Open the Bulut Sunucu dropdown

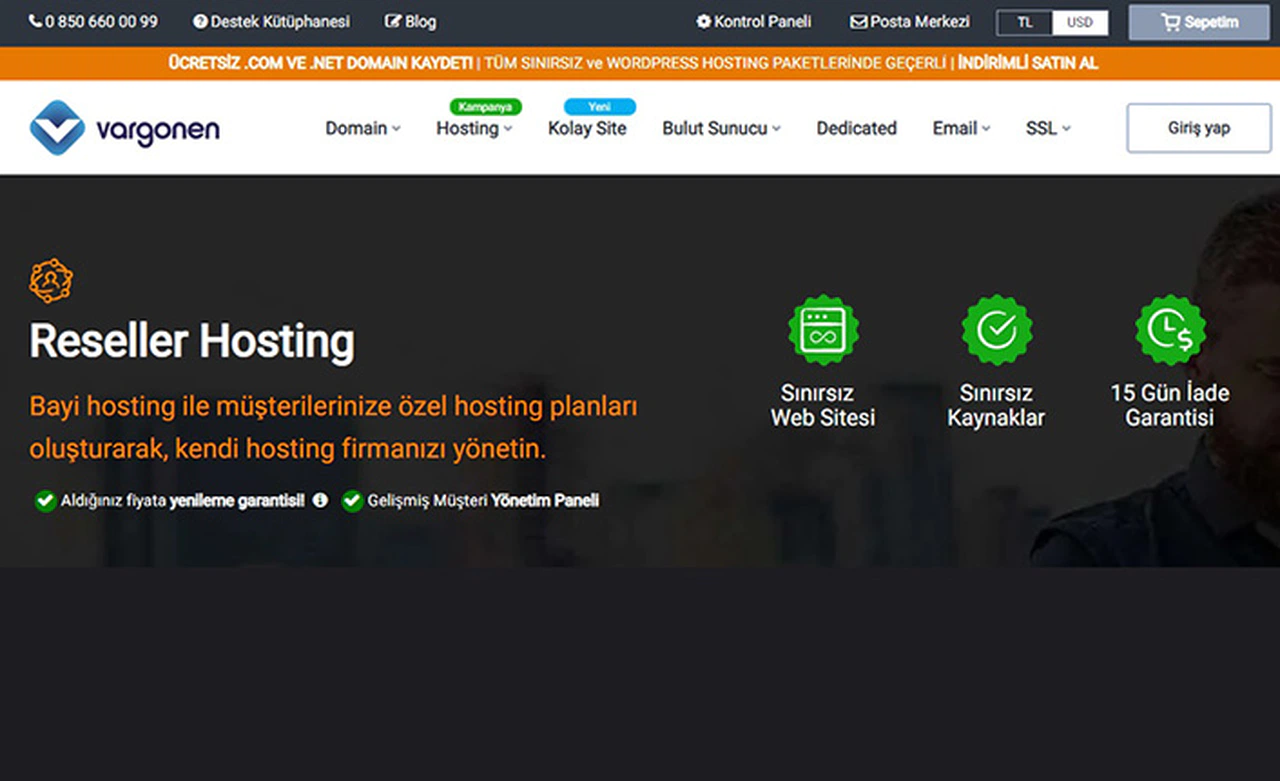(x=721, y=128)
